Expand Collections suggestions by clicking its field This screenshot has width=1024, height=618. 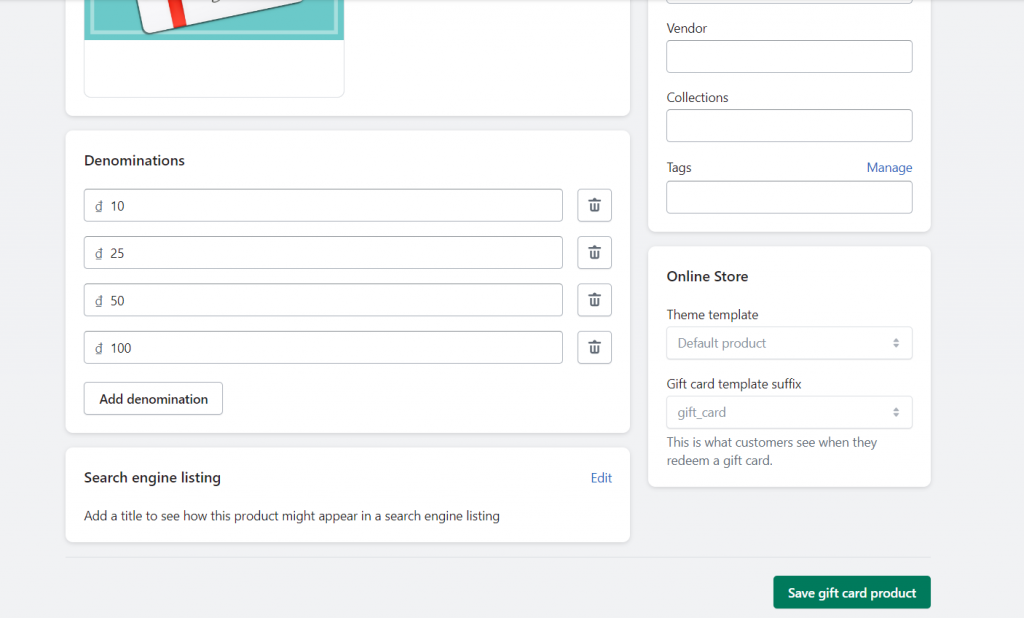click(789, 125)
